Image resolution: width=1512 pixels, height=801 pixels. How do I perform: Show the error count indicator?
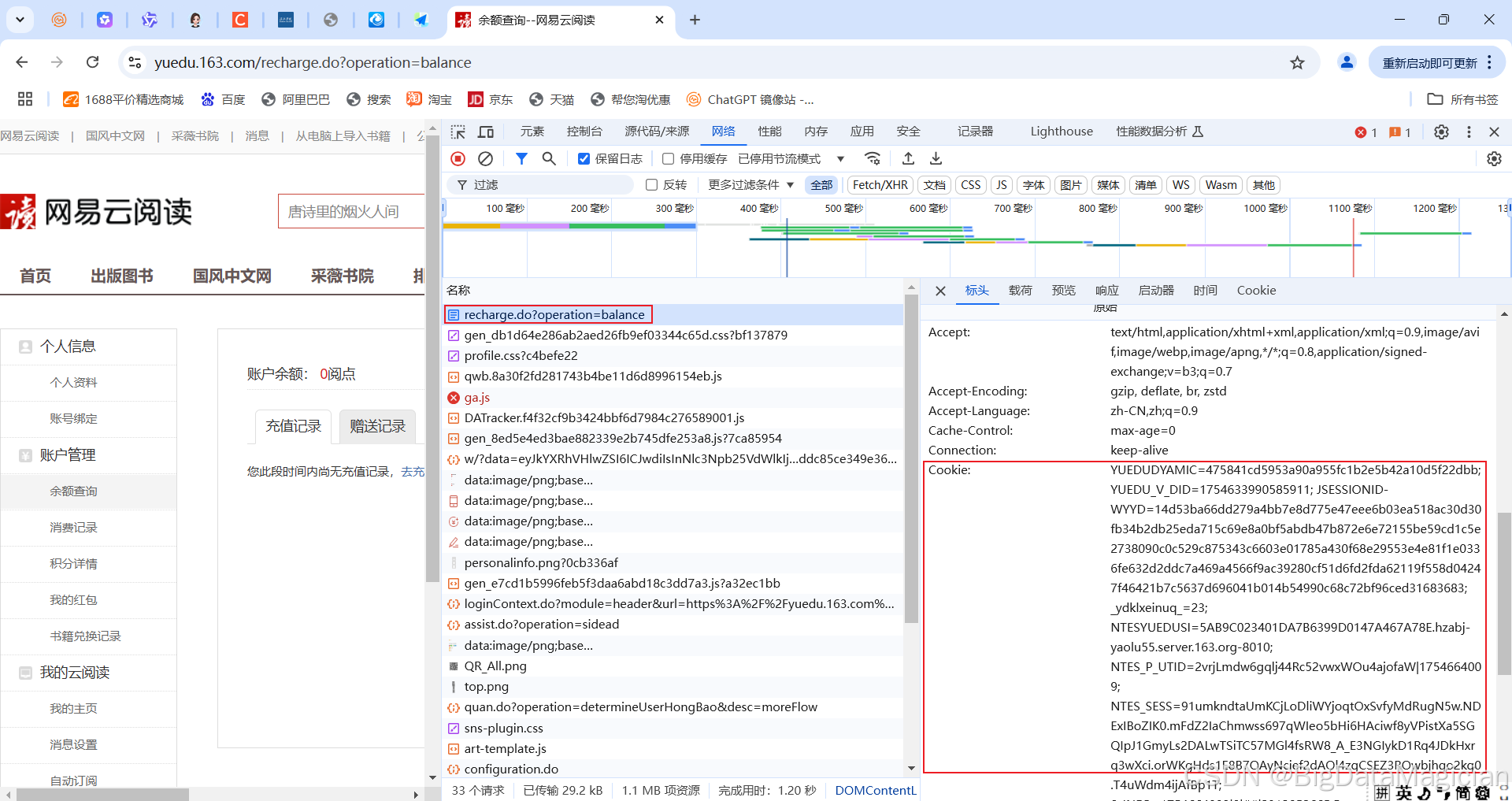tap(1366, 132)
